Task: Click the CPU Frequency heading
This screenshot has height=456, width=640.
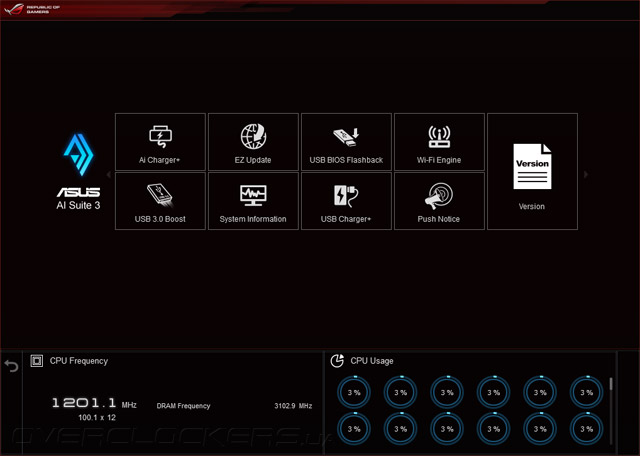Action: pyautogui.click(x=79, y=361)
